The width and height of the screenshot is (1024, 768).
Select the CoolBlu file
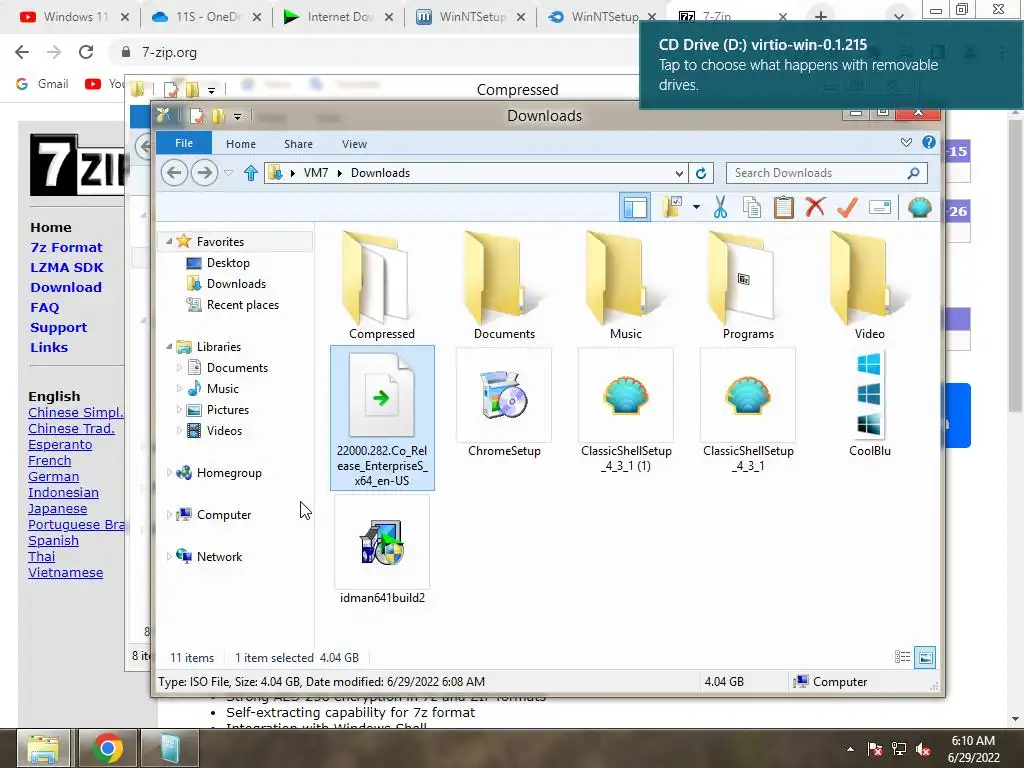(869, 404)
